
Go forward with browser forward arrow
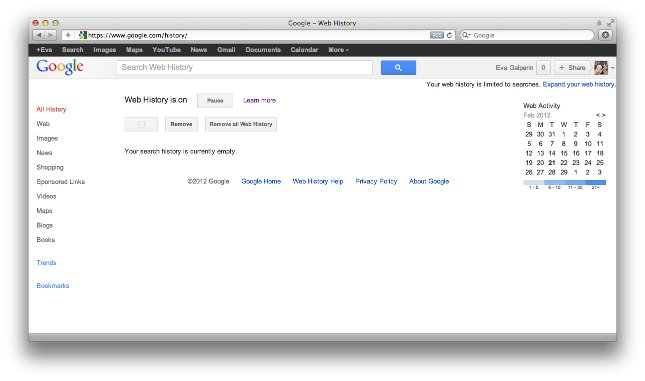50,35
